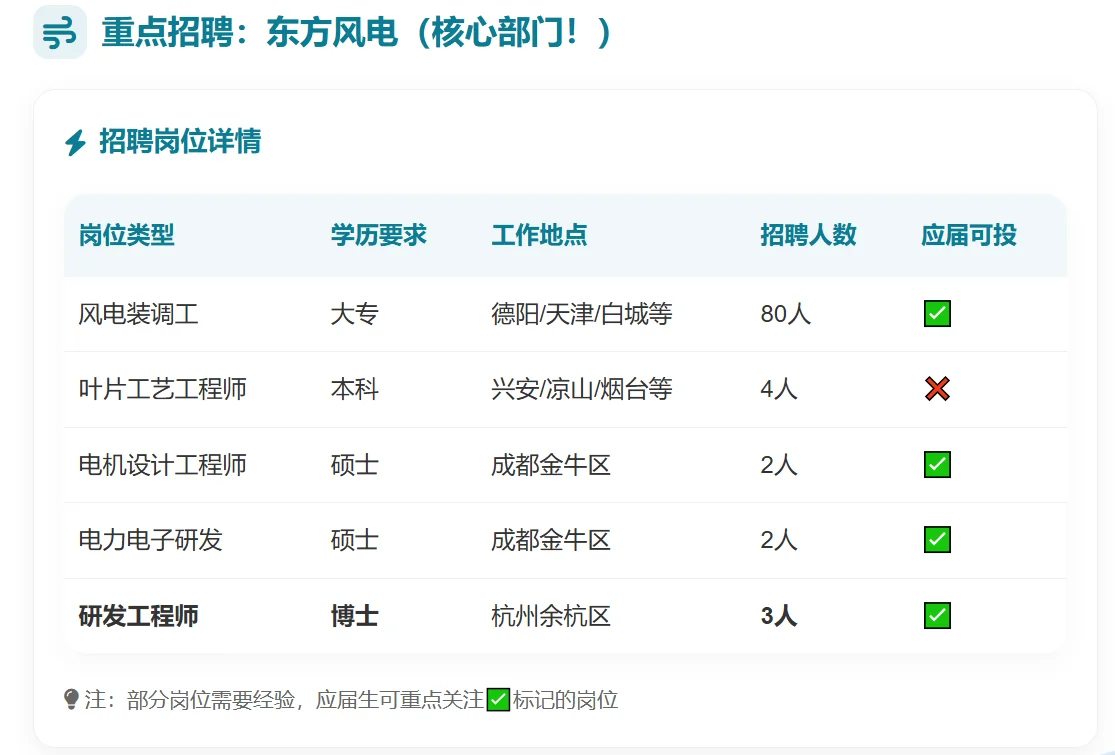The image size is (1115, 755).
Task: Click 成都金牛区 in the 电机设计工程师 row
Action: coord(551,465)
